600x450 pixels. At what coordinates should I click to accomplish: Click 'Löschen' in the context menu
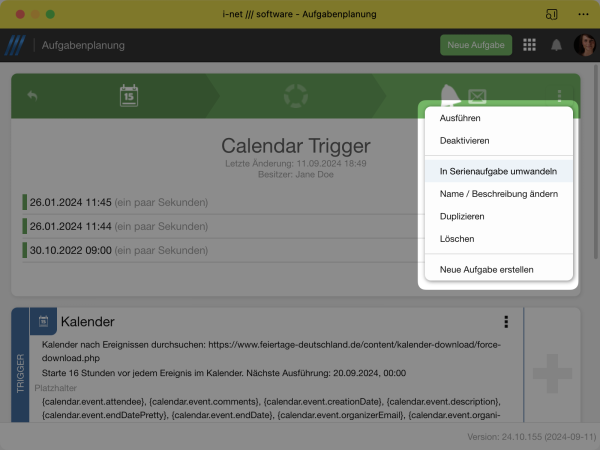457,239
